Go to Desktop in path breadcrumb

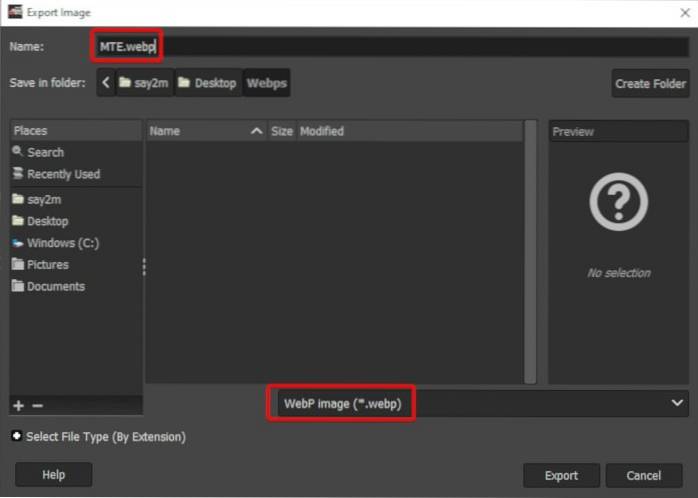point(208,83)
